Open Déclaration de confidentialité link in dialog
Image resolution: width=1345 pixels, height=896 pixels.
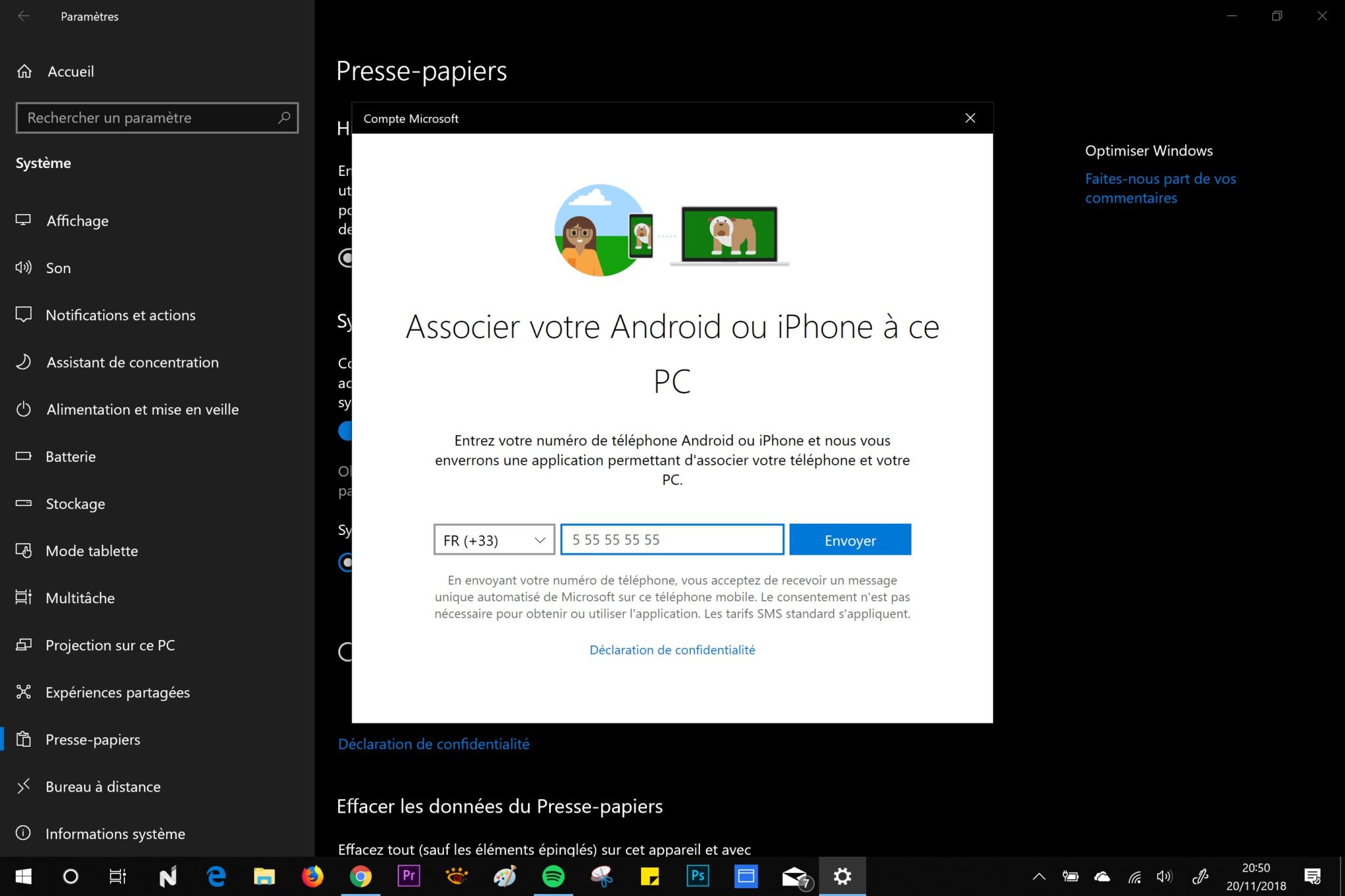[x=672, y=650]
